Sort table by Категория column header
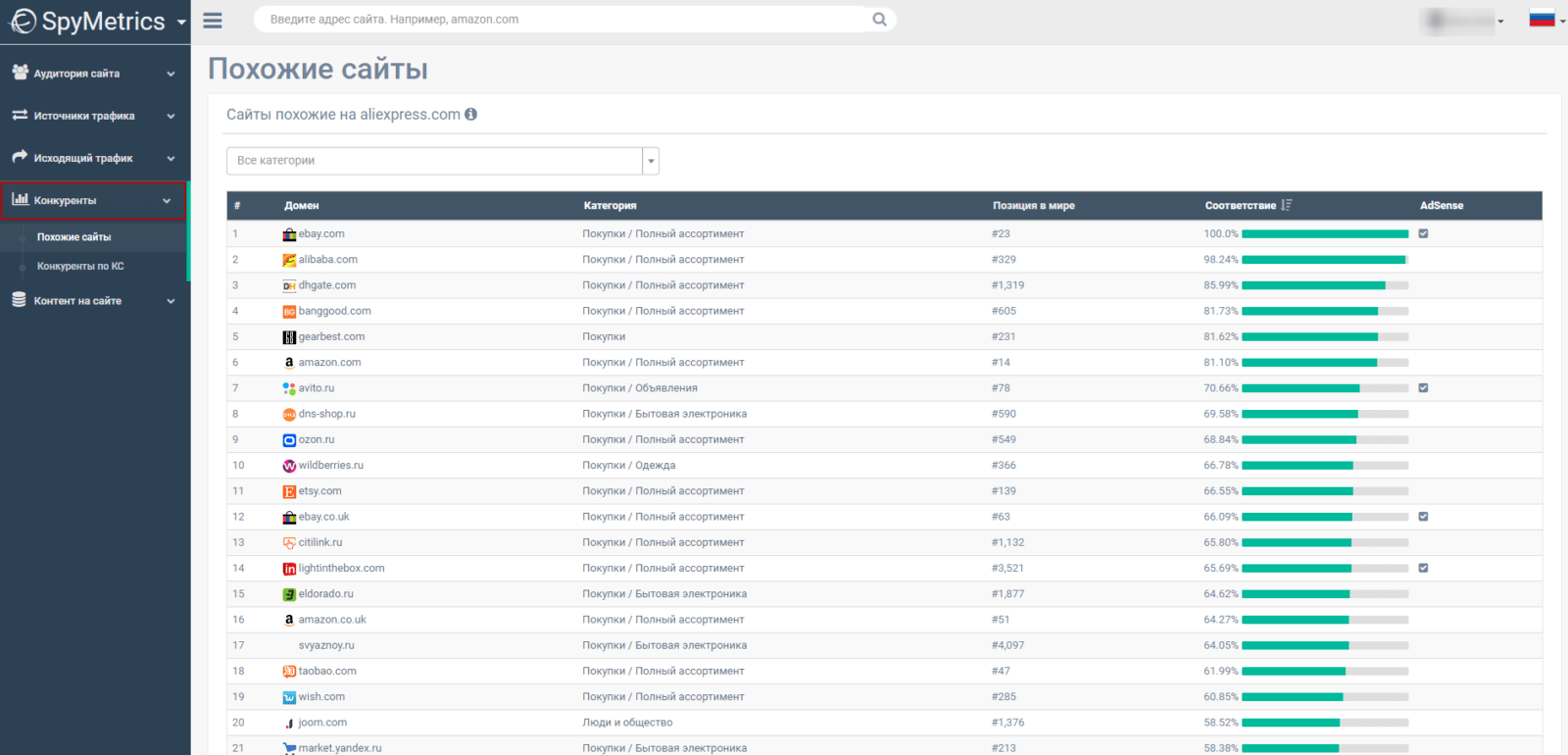This screenshot has width=1568, height=755. coord(611,206)
